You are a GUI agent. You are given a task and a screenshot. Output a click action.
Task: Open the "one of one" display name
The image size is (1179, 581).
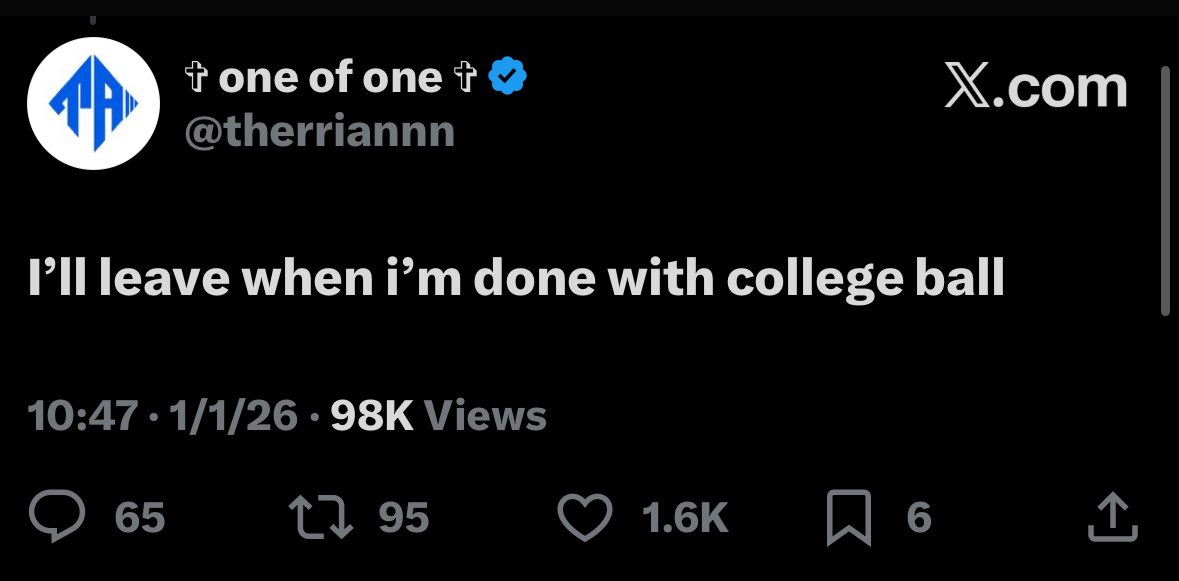329,79
